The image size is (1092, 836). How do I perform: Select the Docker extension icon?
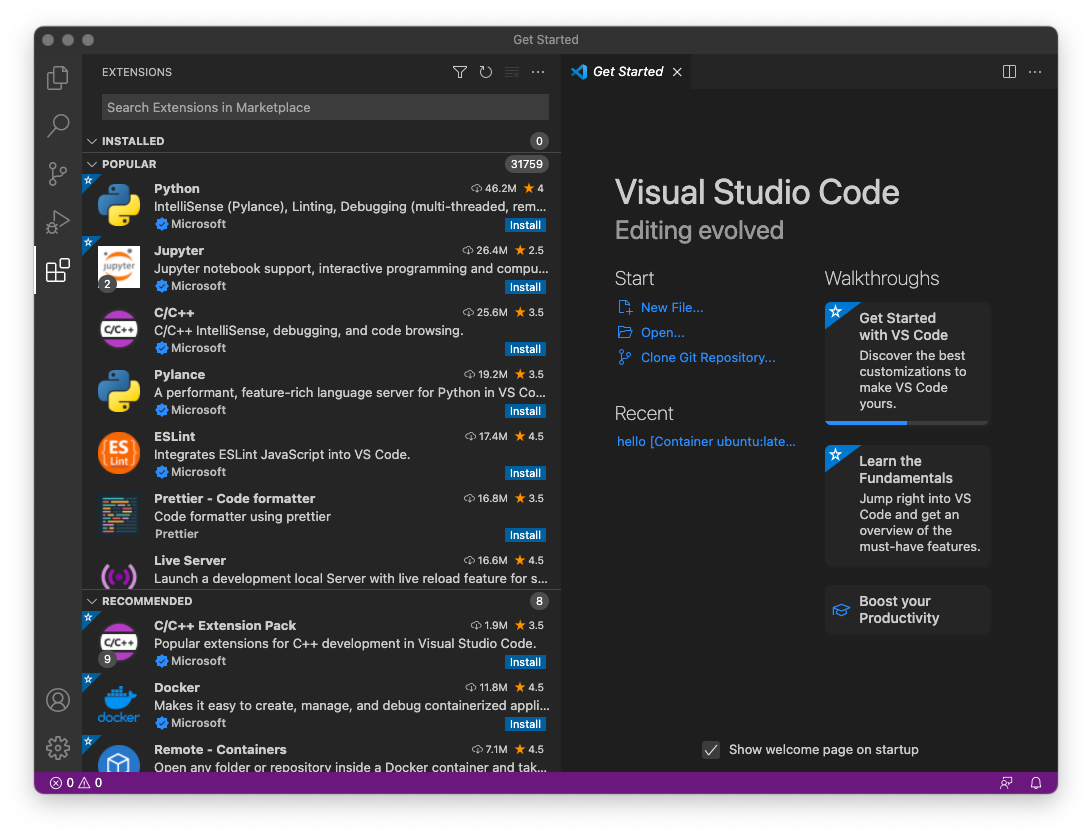[x=119, y=704]
